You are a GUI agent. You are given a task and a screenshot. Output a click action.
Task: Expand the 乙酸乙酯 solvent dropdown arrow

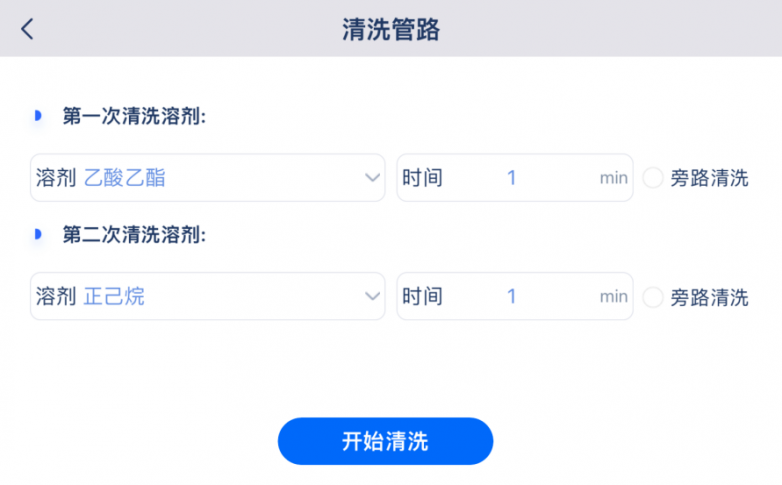coord(372,178)
